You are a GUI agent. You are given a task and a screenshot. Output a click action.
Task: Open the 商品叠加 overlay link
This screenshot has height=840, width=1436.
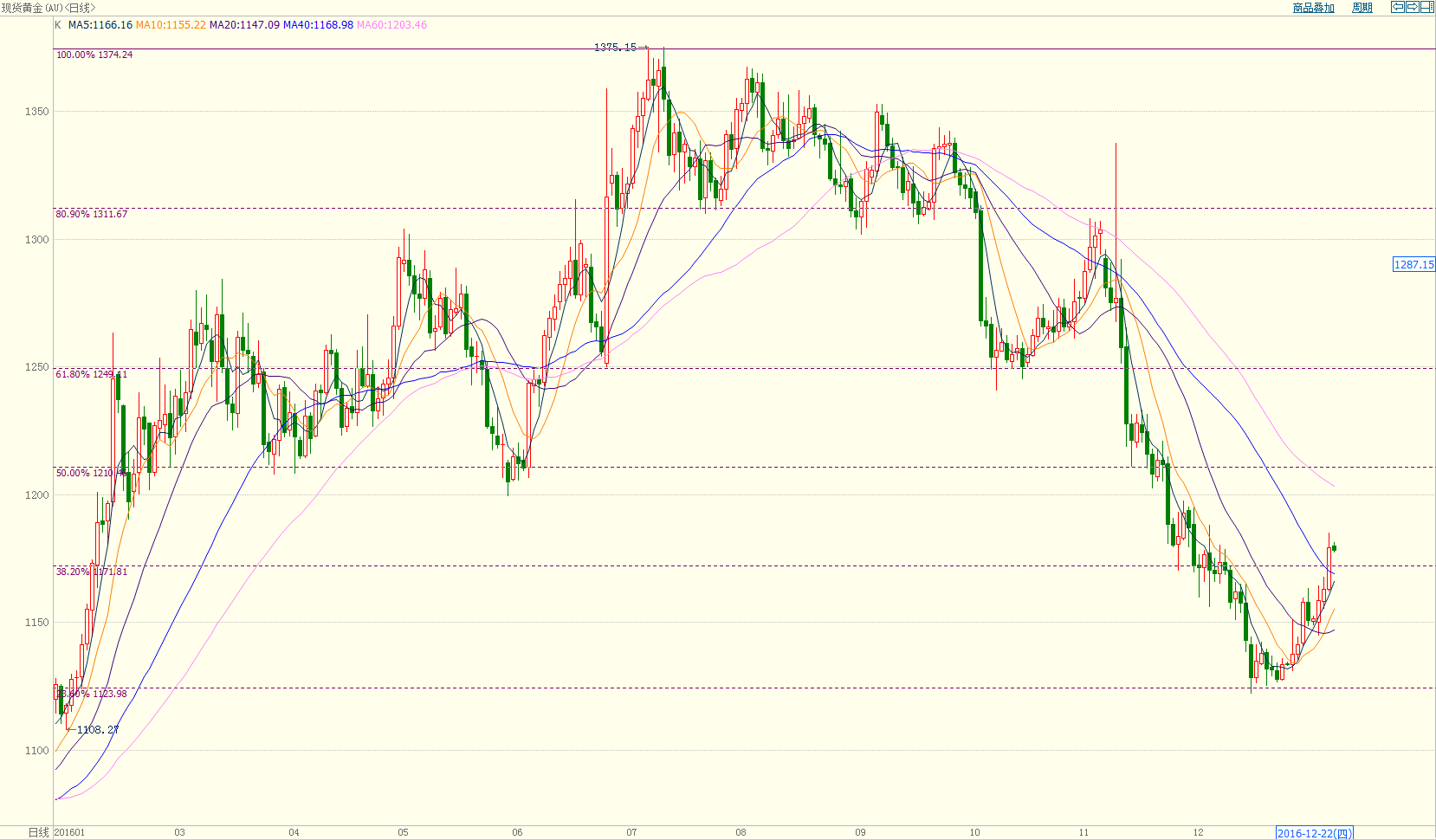coord(1313,8)
